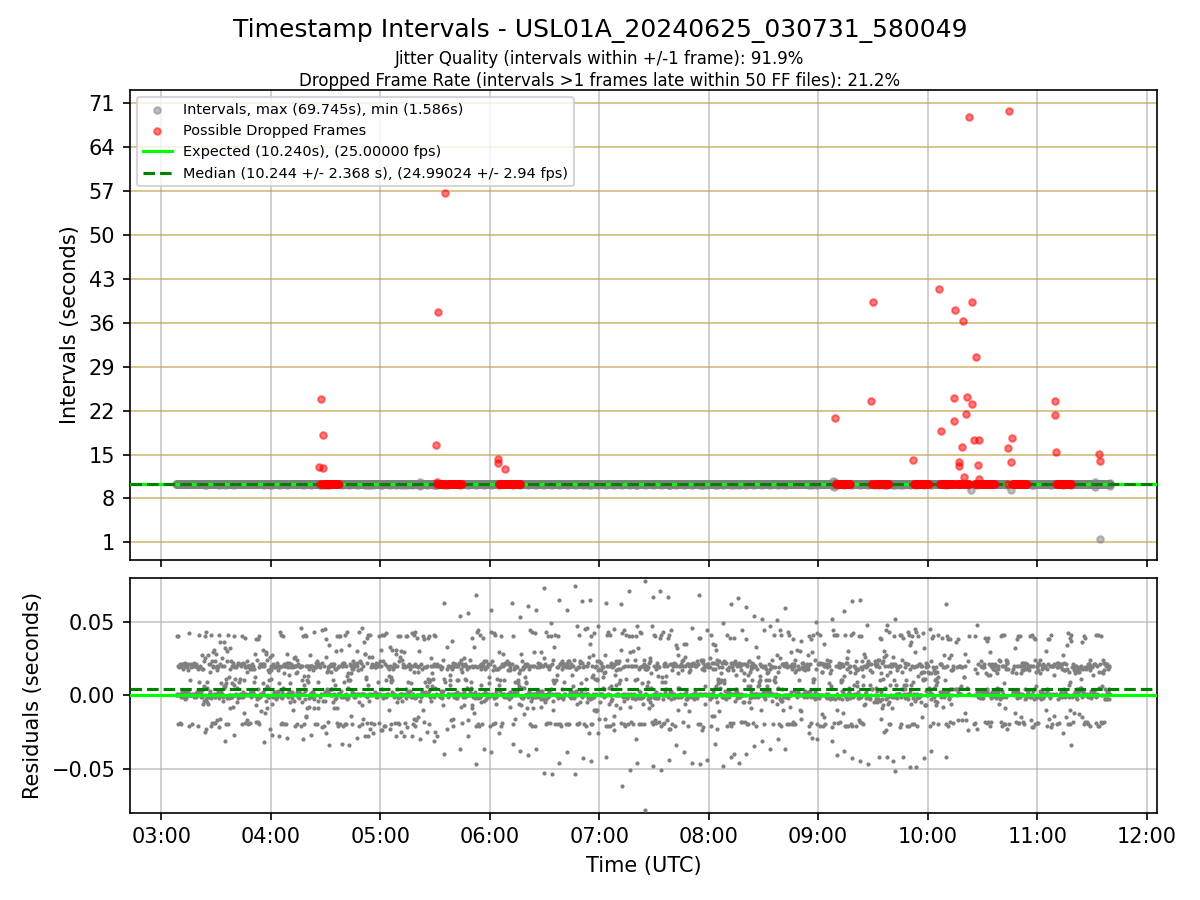Click the '08:00' time tick label

[x=708, y=836]
